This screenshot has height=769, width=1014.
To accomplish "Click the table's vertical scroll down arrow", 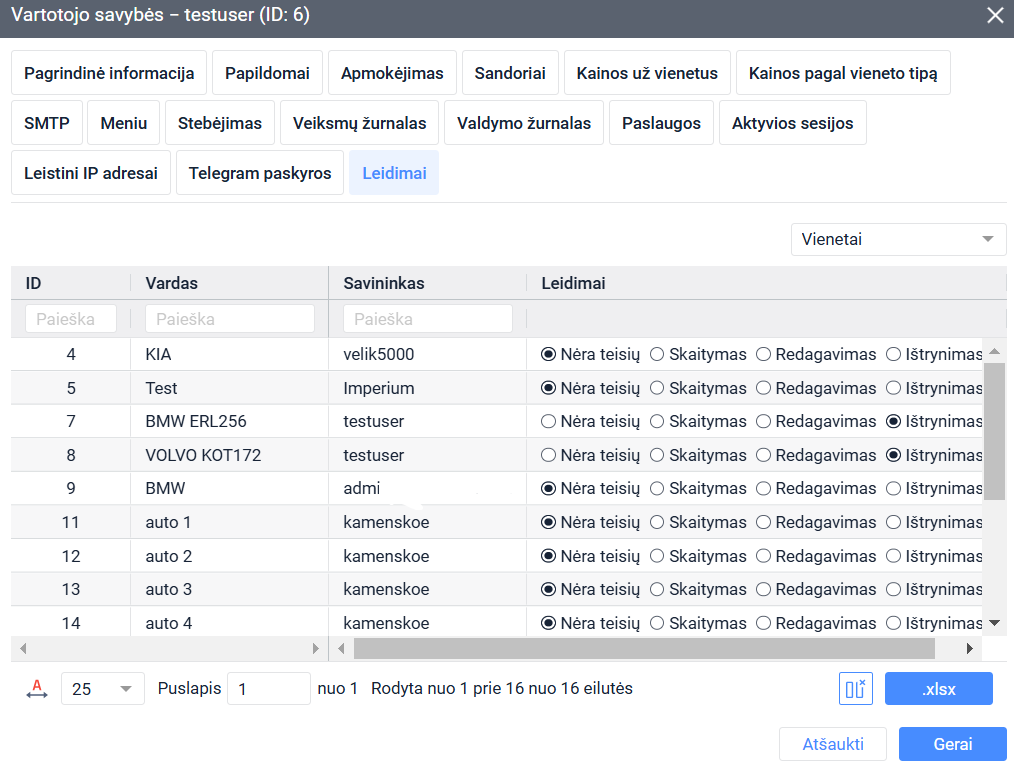I will (994, 623).
